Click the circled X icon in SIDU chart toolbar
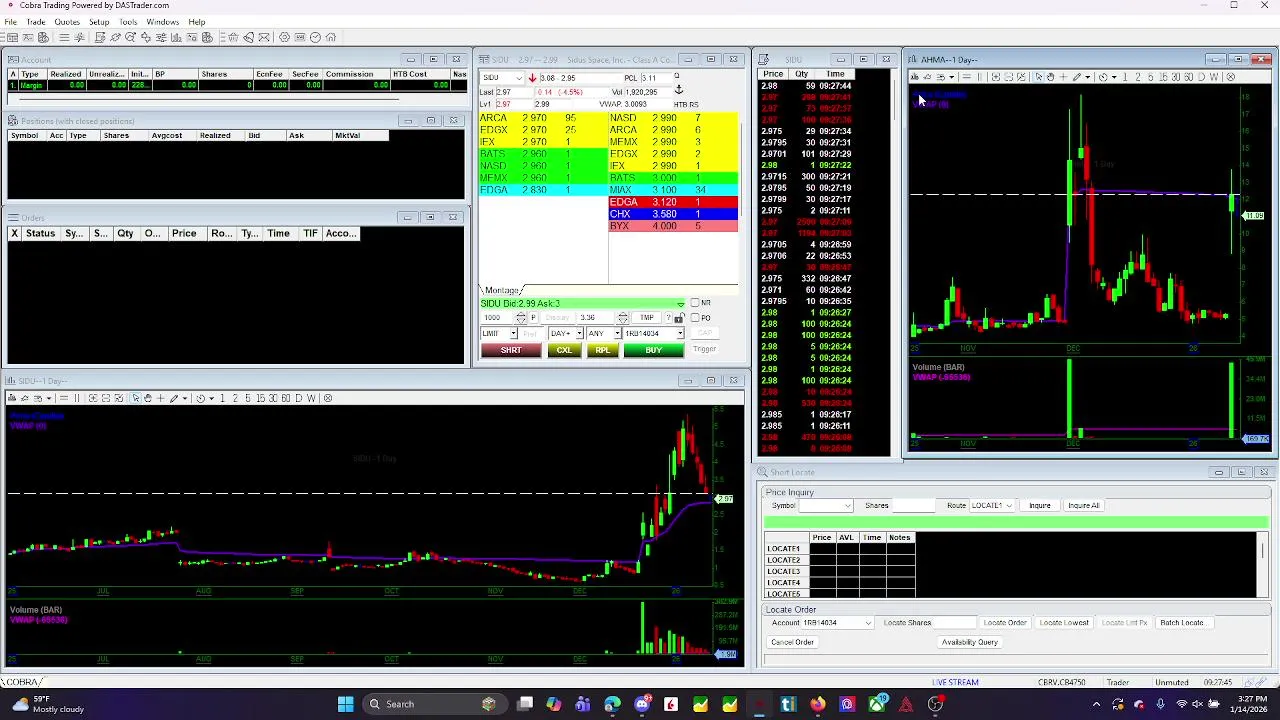 point(328,398)
